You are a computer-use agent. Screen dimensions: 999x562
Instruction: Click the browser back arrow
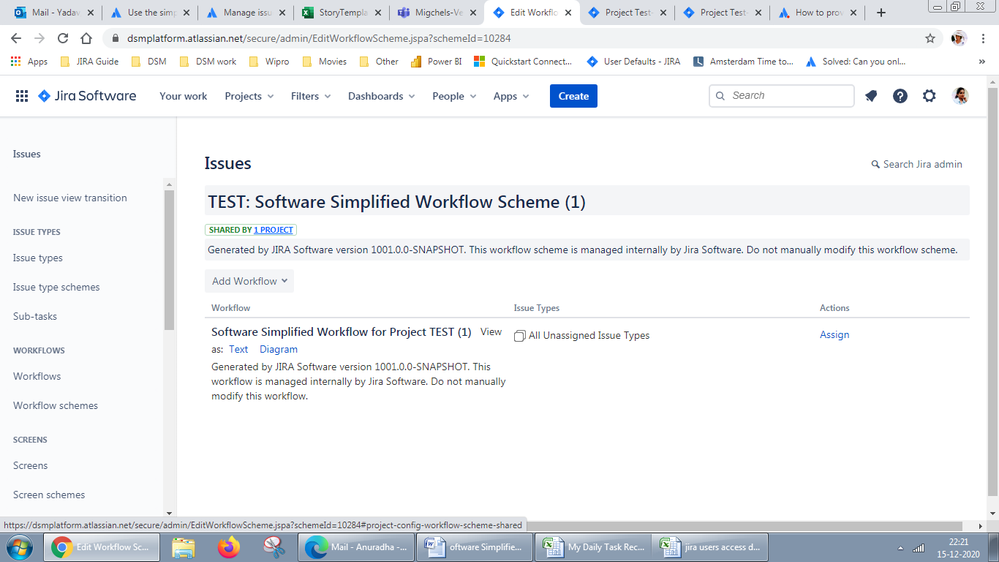(x=16, y=38)
